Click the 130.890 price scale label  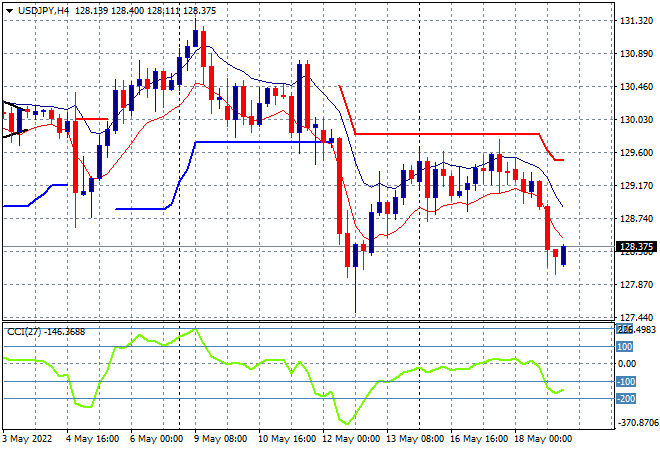(x=636, y=54)
